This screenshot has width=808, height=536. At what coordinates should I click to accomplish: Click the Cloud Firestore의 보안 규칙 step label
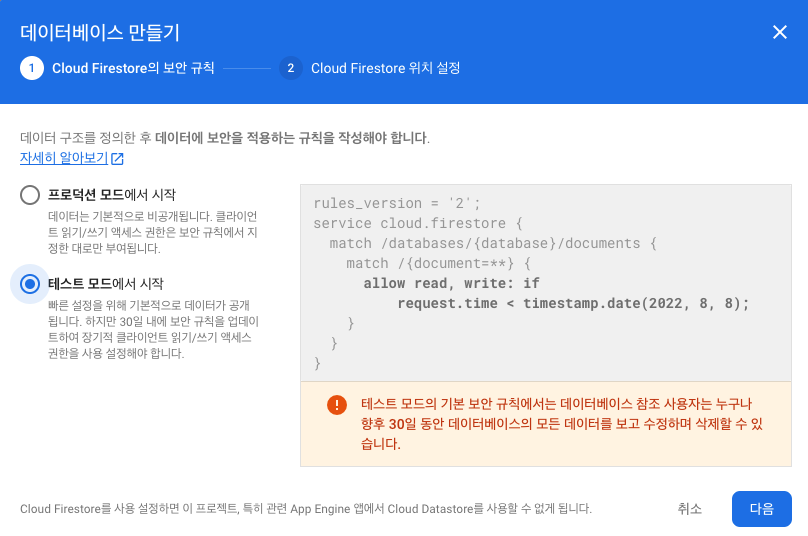(133, 68)
